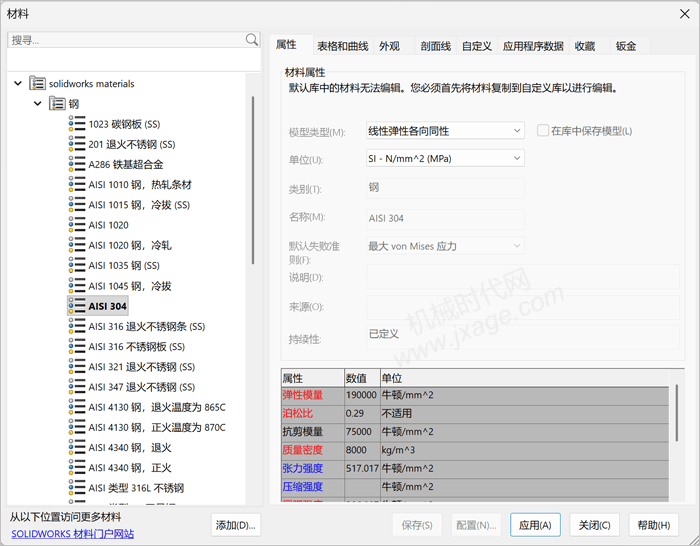700x546 pixels.
Task: Click the 来源(O) source field
Action: [523, 307]
